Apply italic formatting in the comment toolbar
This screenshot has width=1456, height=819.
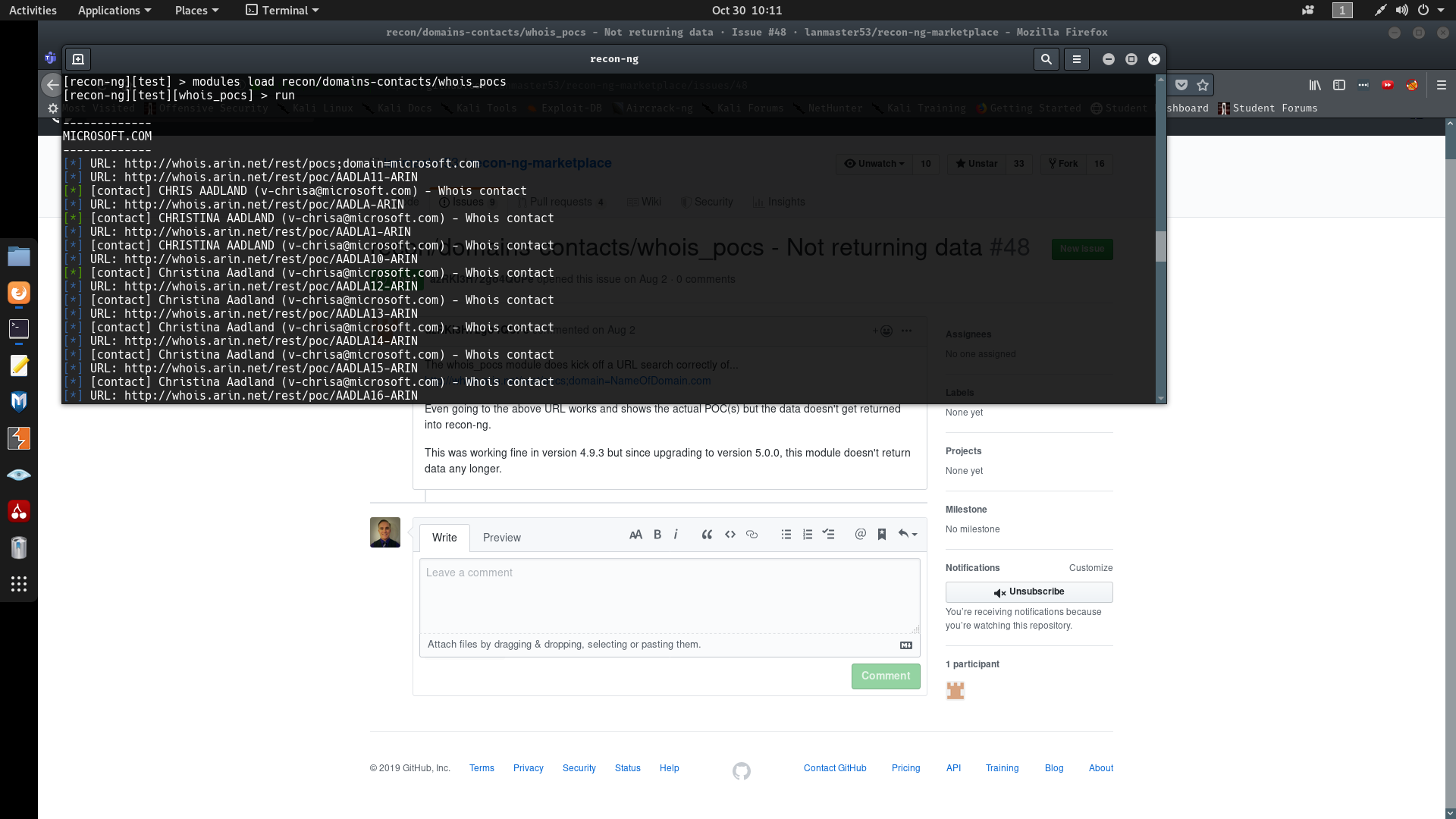pyautogui.click(x=676, y=535)
